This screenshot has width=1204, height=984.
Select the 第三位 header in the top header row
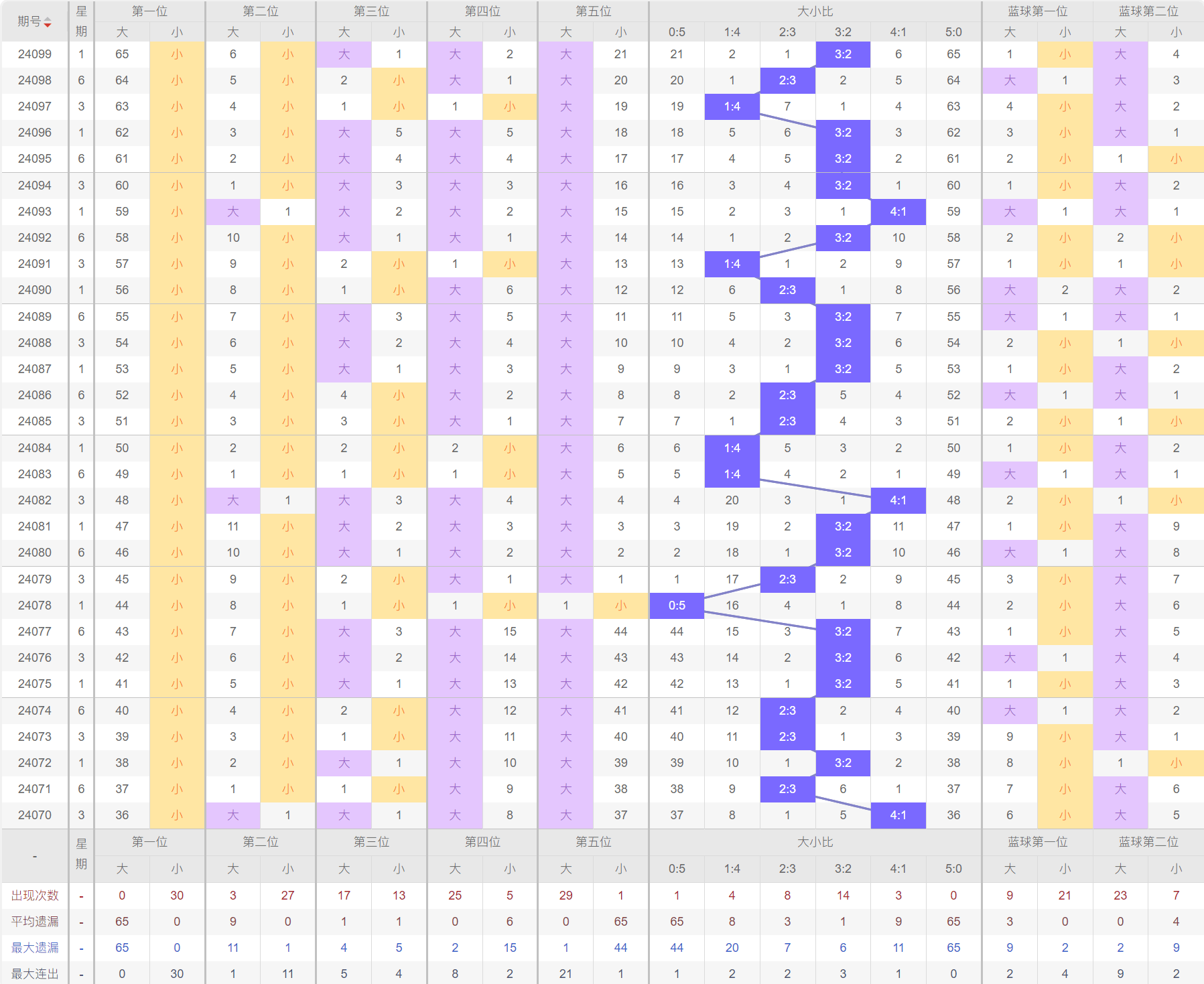[x=371, y=11]
